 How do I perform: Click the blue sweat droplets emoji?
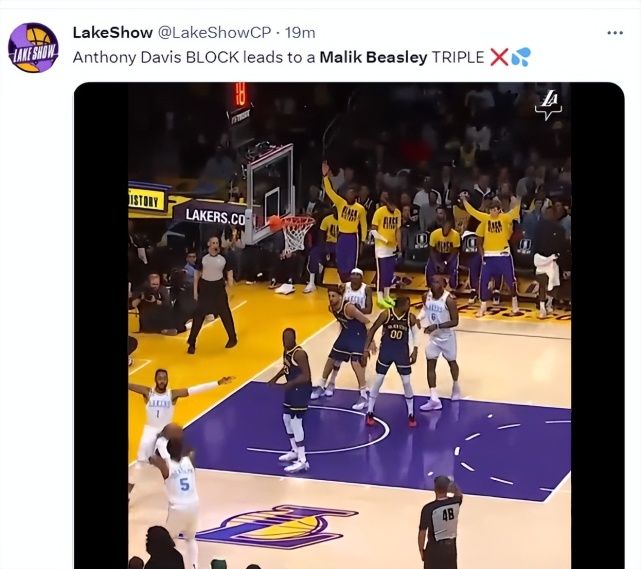pyautogui.click(x=520, y=57)
